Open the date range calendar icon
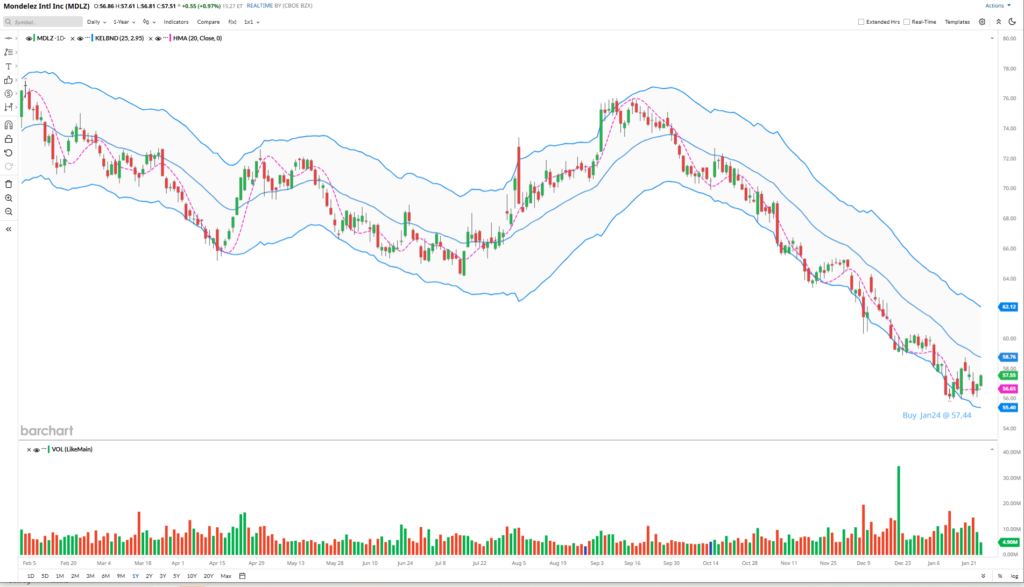The height and width of the screenshot is (587, 1024). pos(242,576)
